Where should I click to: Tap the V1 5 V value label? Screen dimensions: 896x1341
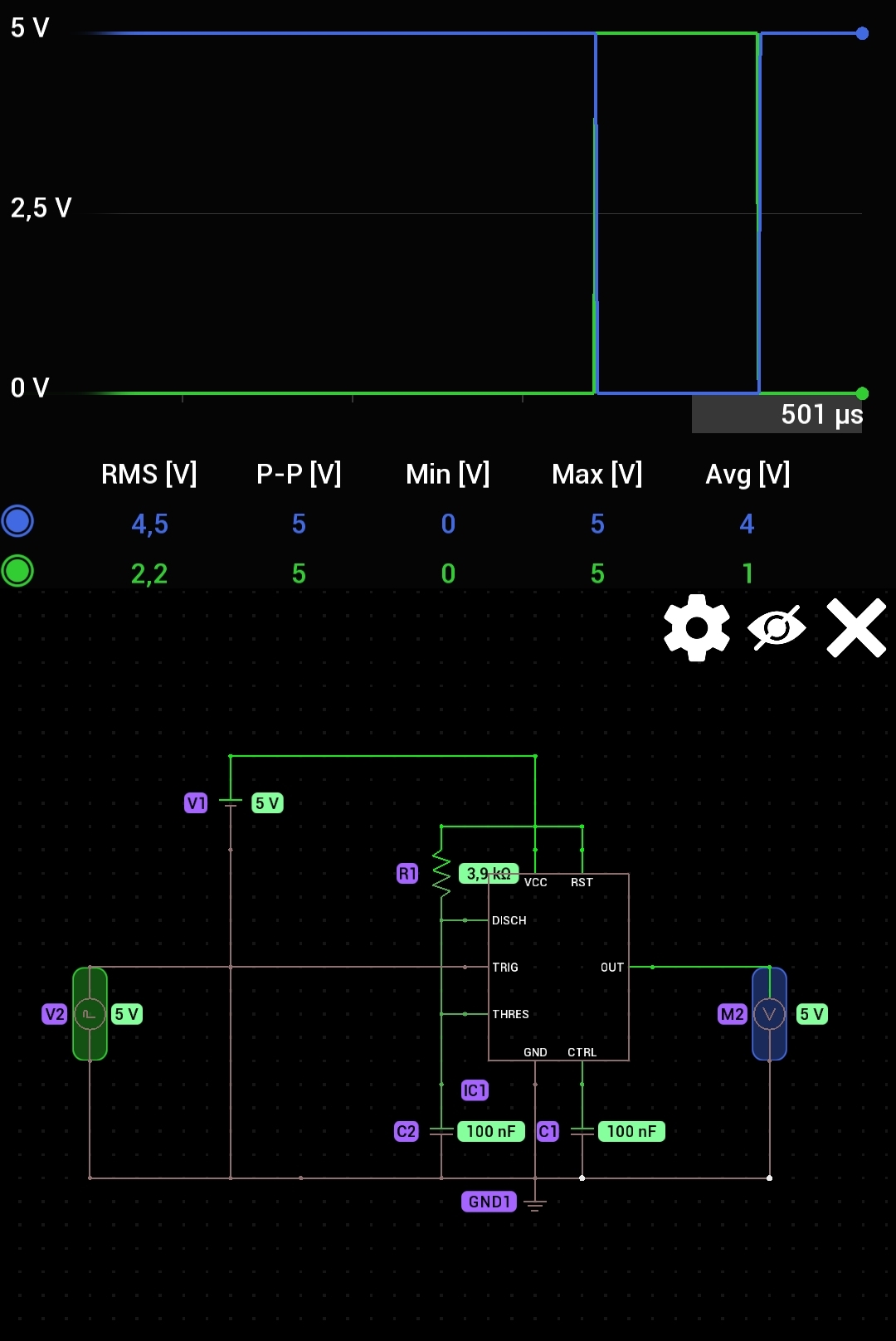click(267, 803)
